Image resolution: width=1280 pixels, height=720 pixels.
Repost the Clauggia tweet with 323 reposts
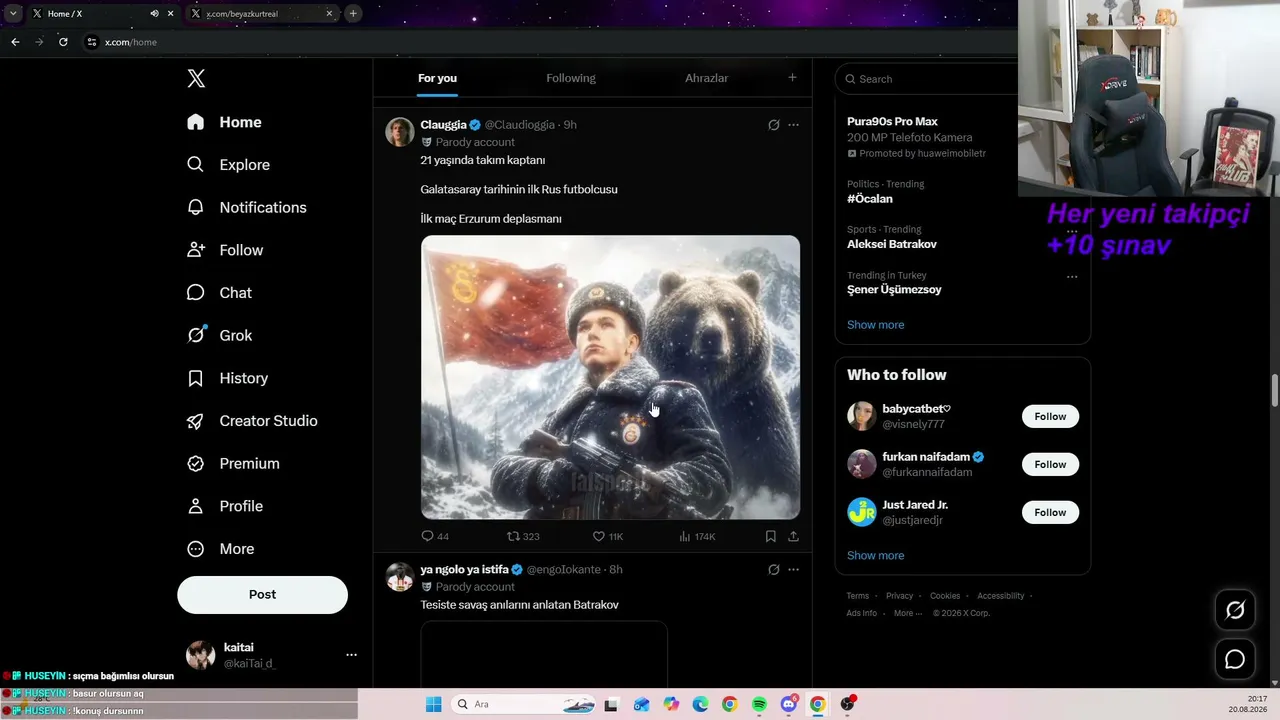(x=523, y=537)
